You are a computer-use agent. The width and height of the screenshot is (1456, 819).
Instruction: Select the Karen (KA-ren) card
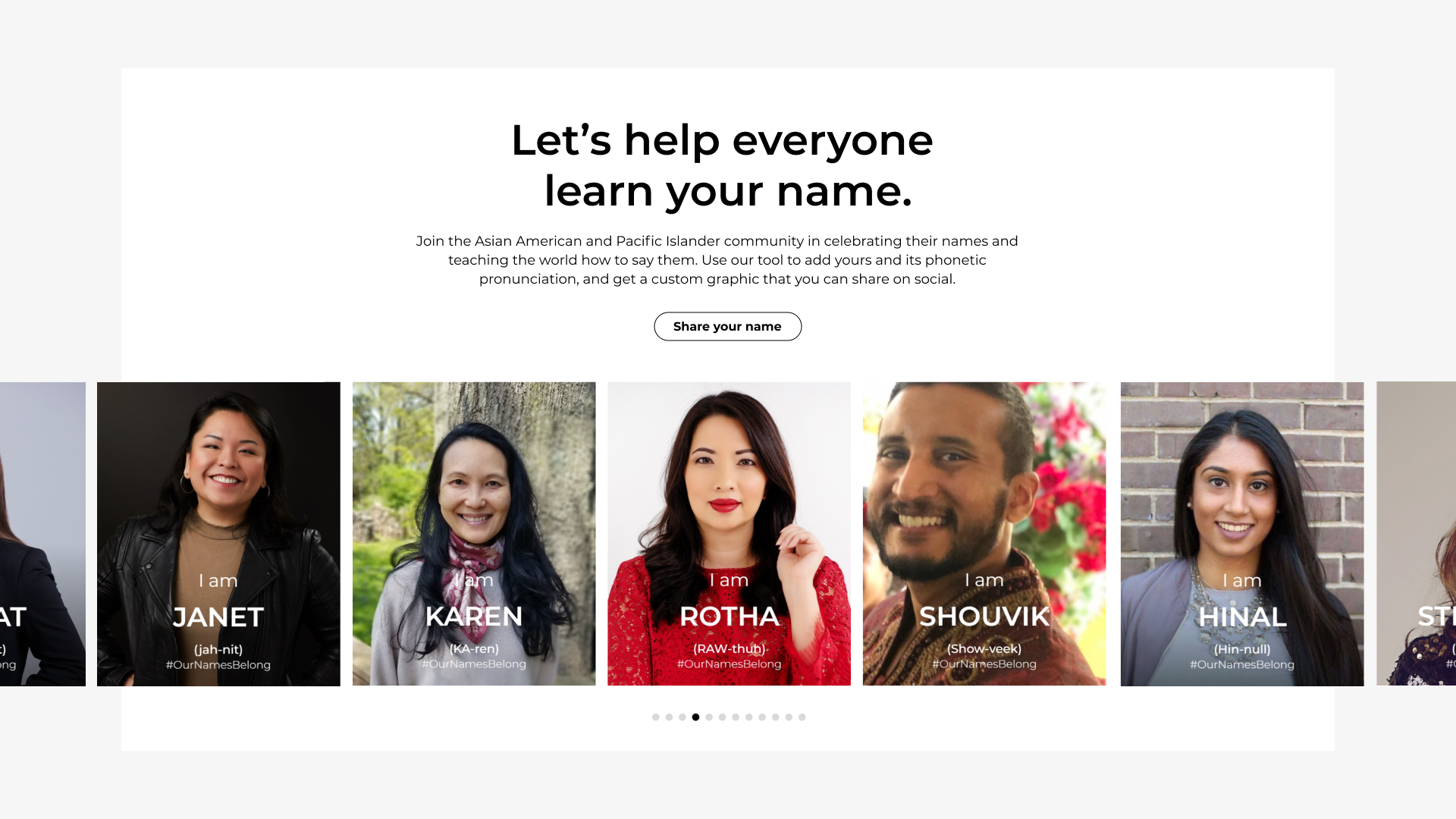point(474,534)
